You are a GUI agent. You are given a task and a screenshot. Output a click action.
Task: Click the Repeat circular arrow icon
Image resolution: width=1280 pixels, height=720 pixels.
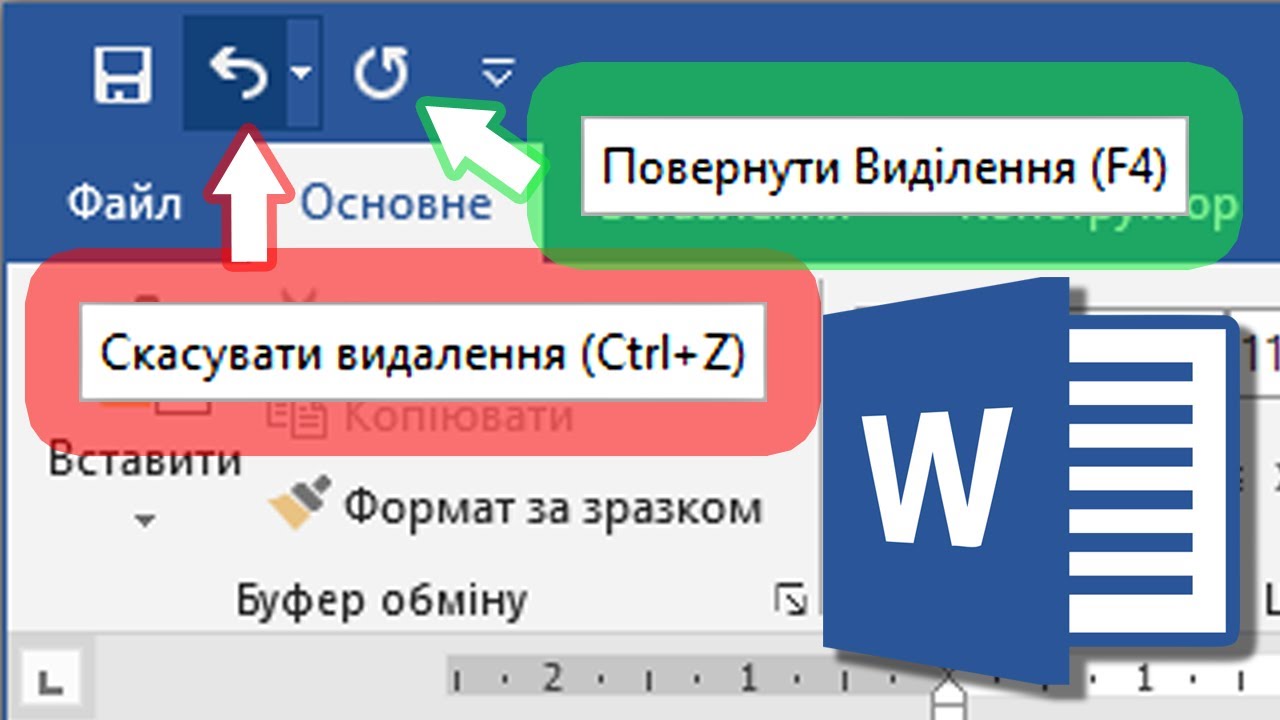[382, 75]
